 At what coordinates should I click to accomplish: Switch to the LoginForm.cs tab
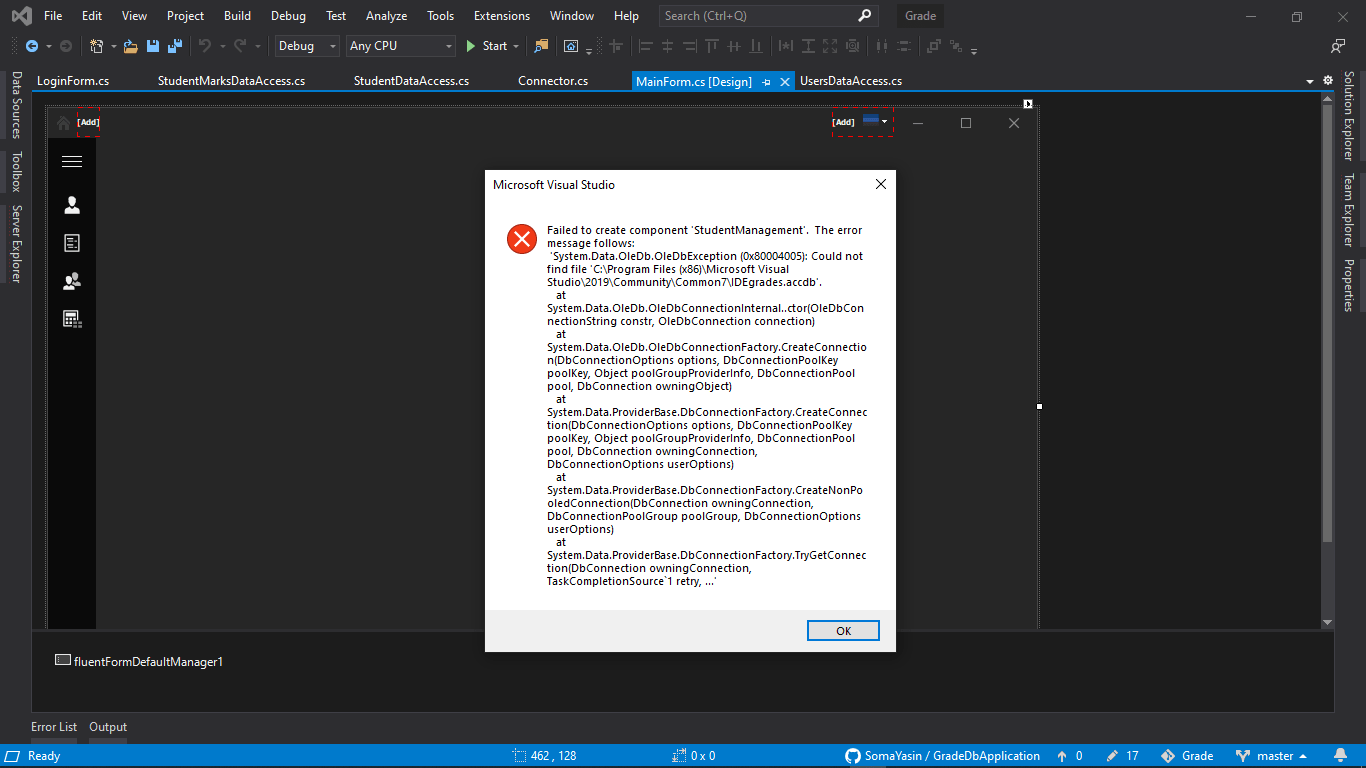pos(73,81)
